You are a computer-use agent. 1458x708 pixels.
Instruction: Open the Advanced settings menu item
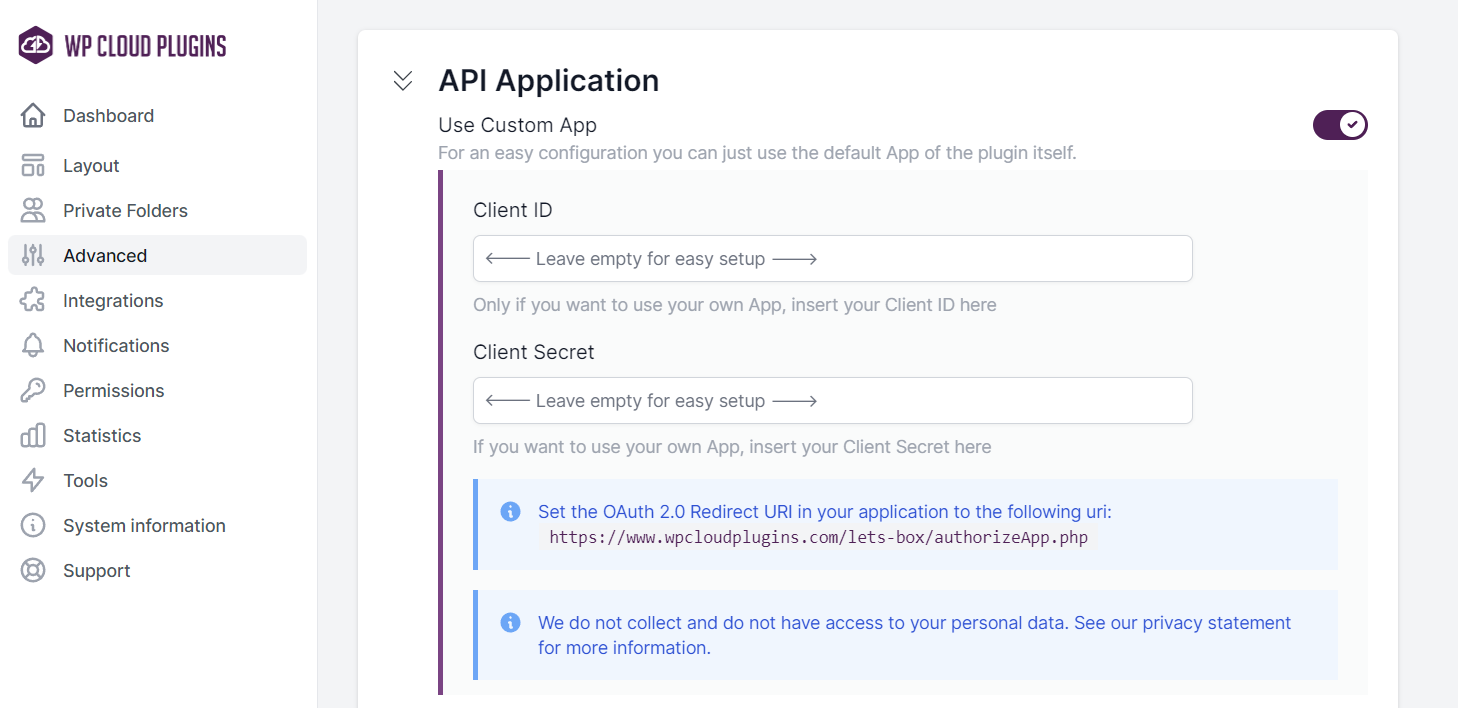click(x=105, y=256)
